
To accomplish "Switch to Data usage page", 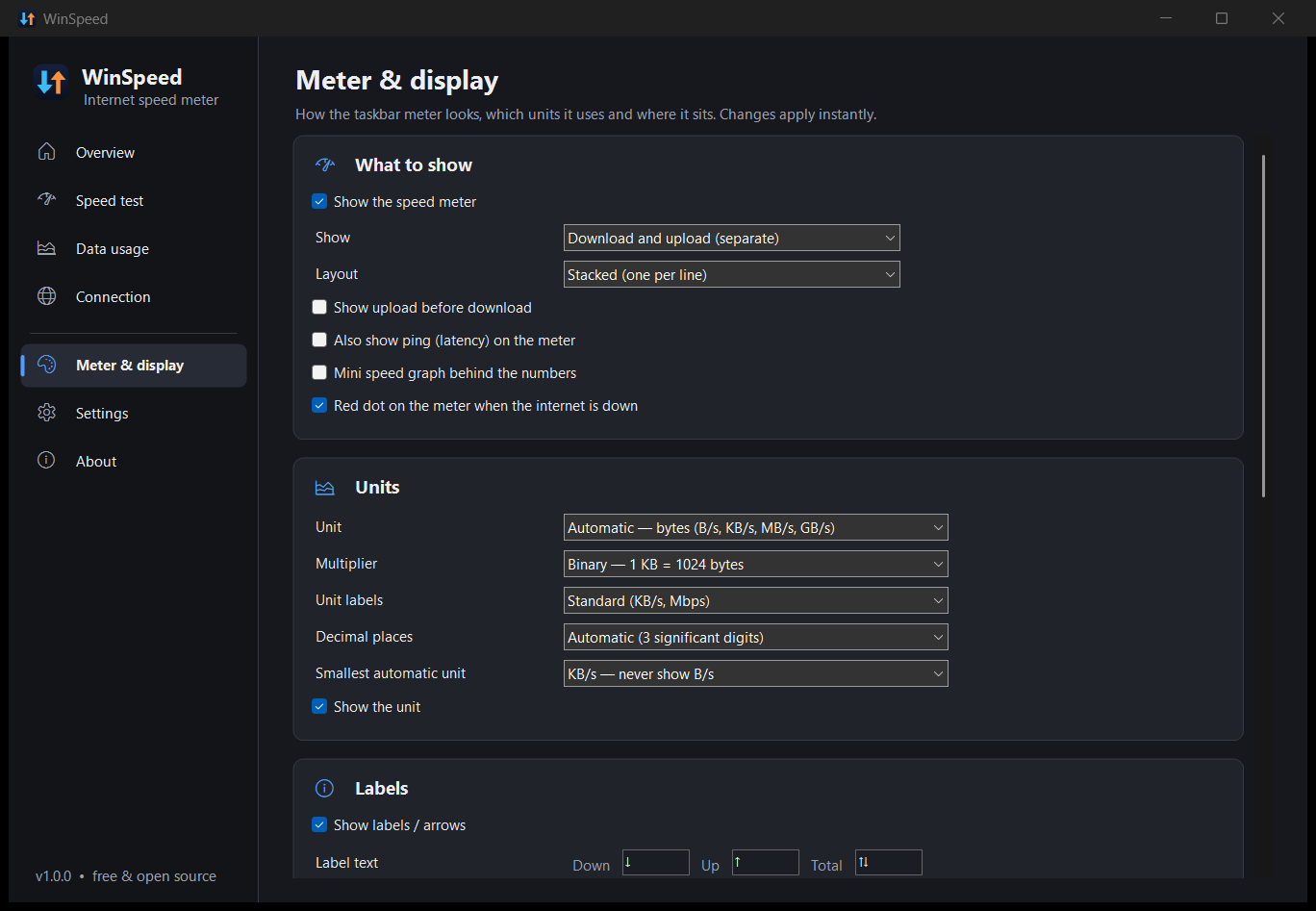I will click(x=134, y=248).
